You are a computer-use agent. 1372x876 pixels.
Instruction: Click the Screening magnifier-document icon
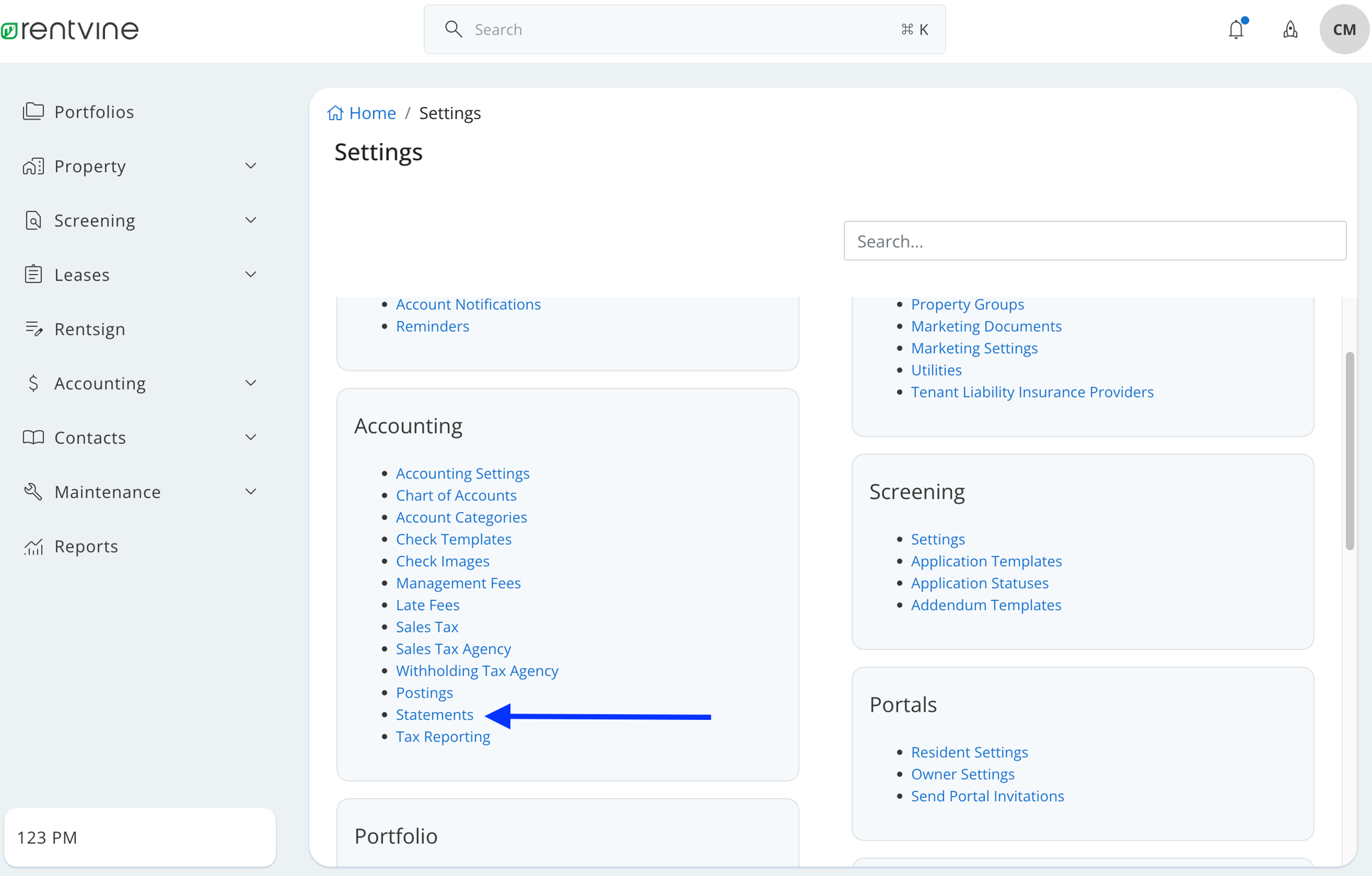point(33,219)
